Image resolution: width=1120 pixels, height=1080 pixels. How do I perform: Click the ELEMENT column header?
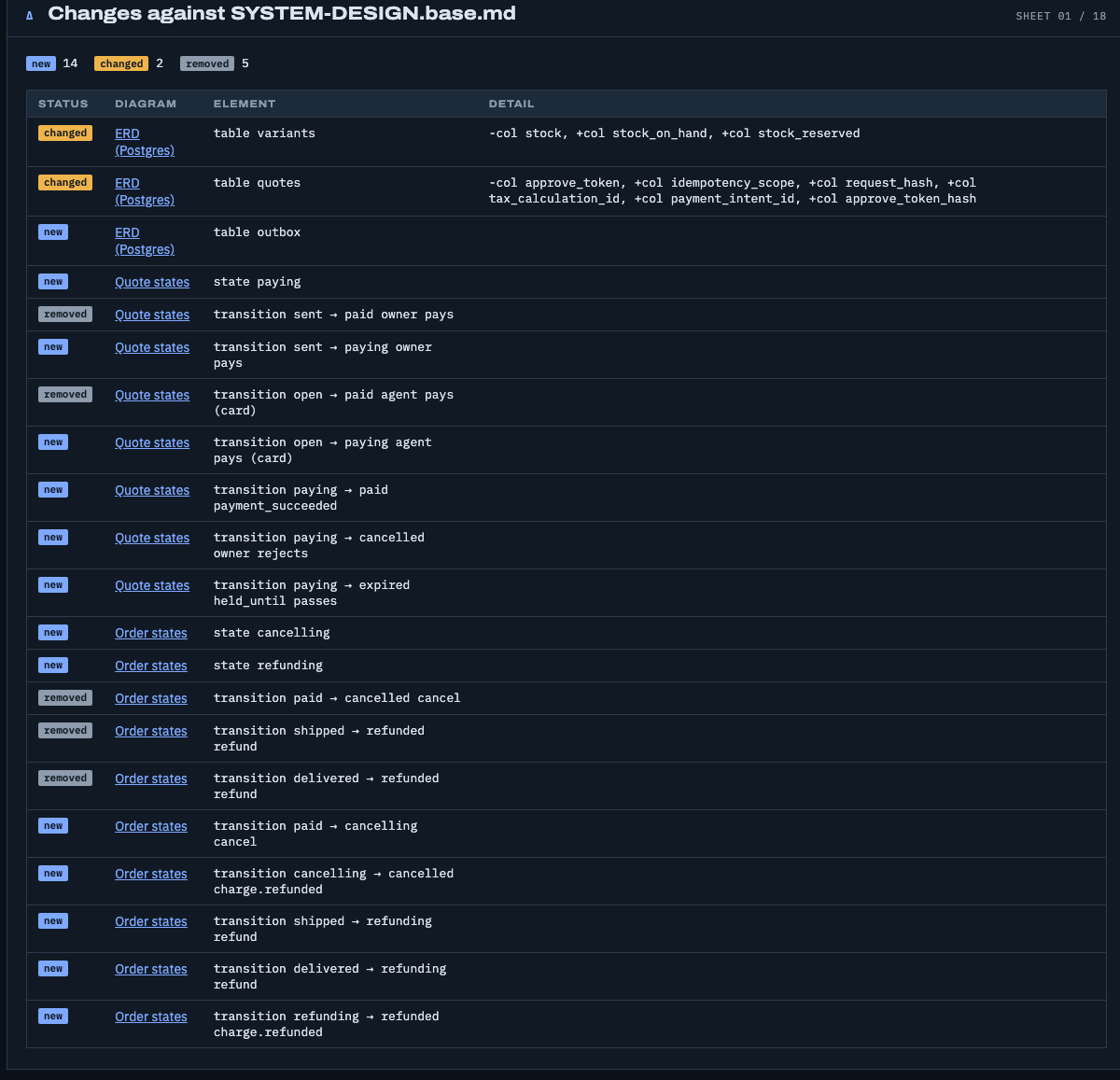coord(245,104)
